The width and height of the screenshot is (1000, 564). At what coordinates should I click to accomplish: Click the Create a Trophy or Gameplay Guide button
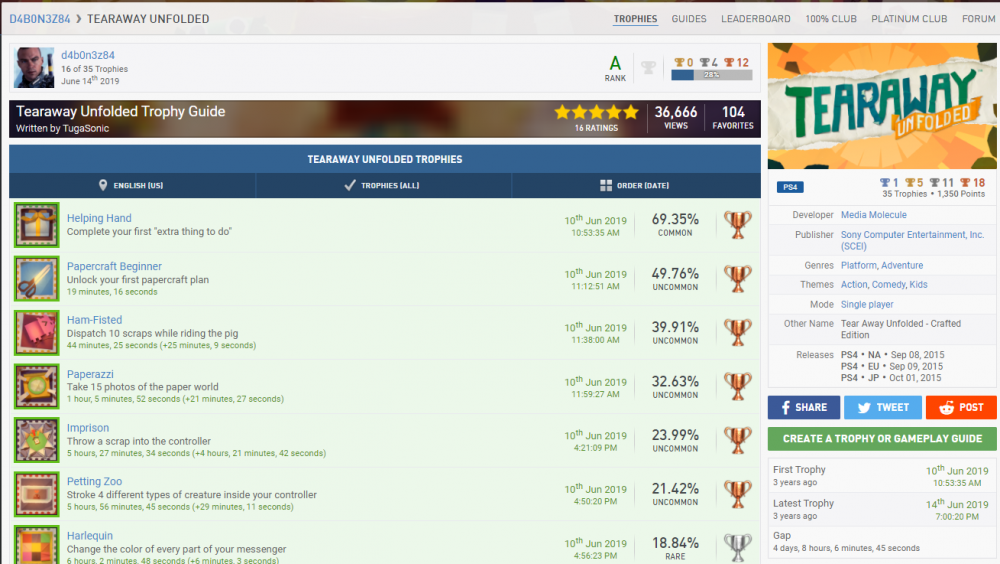(x=882, y=438)
